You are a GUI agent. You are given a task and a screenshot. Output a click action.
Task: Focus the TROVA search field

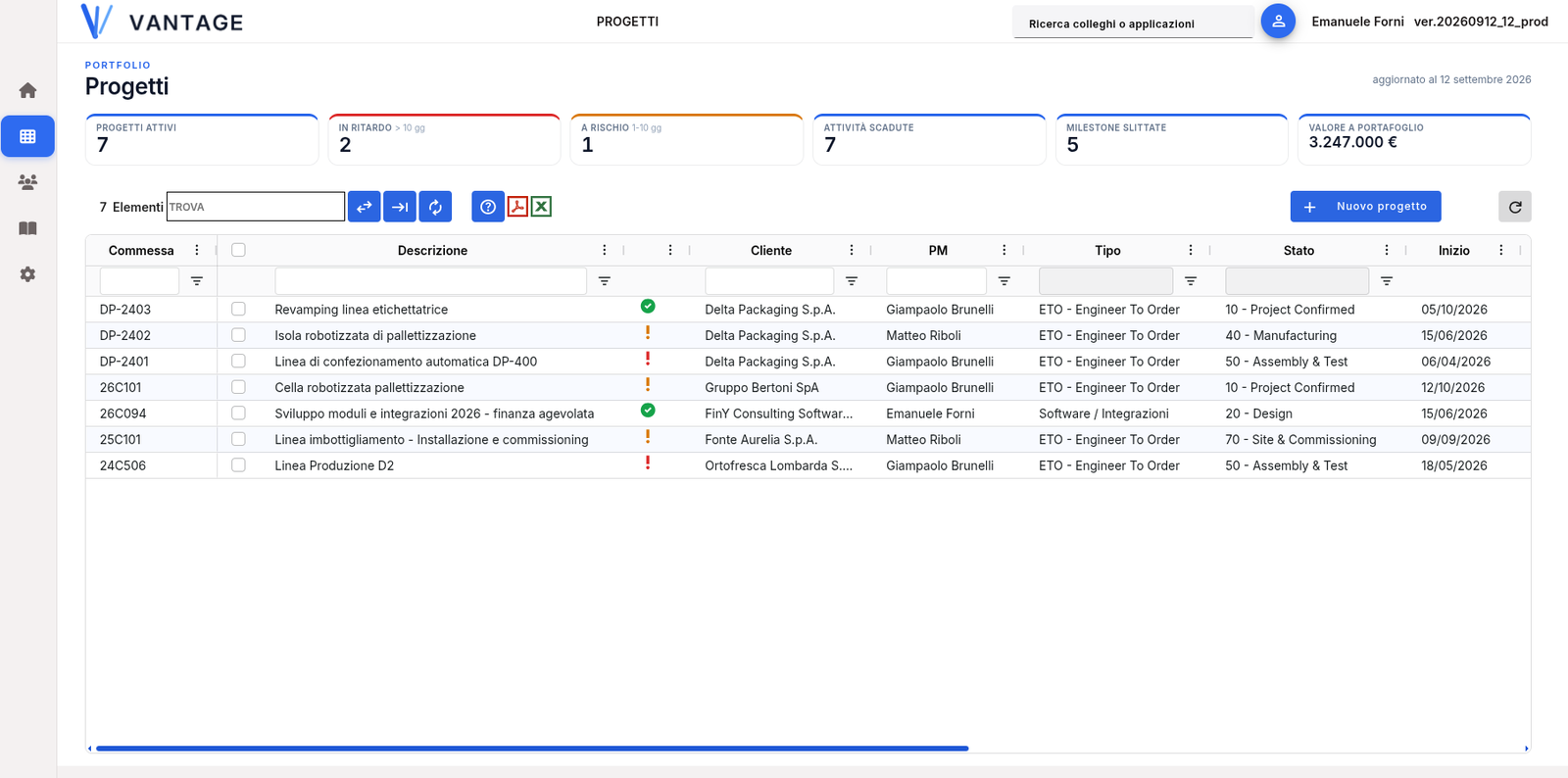click(x=256, y=207)
